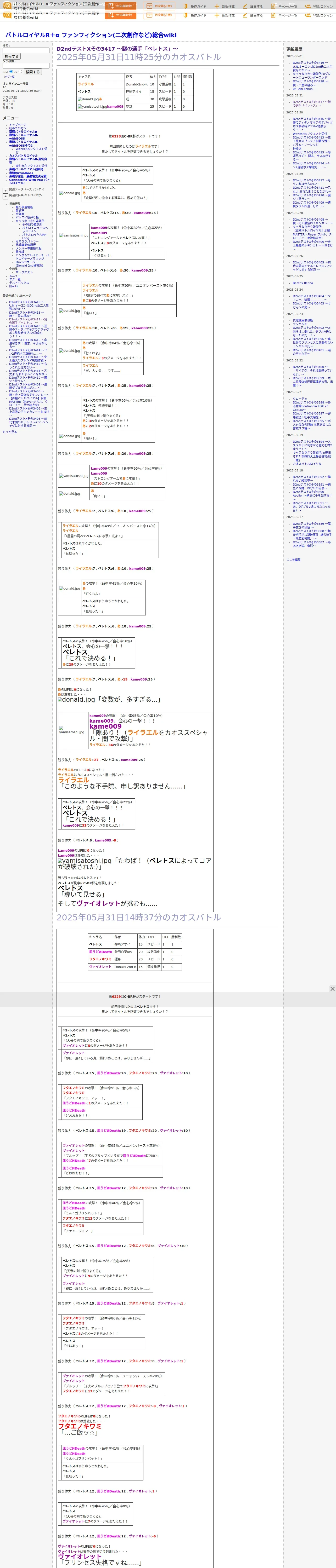Image resolution: width=336 pixels, height=1568 pixels.
Task: Expand the 開発データベース-バトロイ section
Action: point(5,191)
